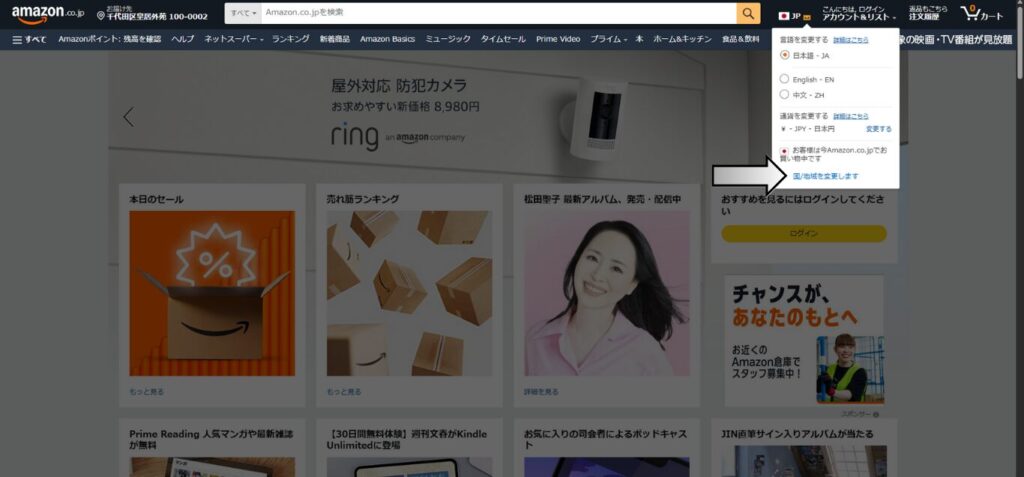The height and width of the screenshot is (477, 1024).
Task: Select 日本語 - JA language radio
Action: (784, 56)
